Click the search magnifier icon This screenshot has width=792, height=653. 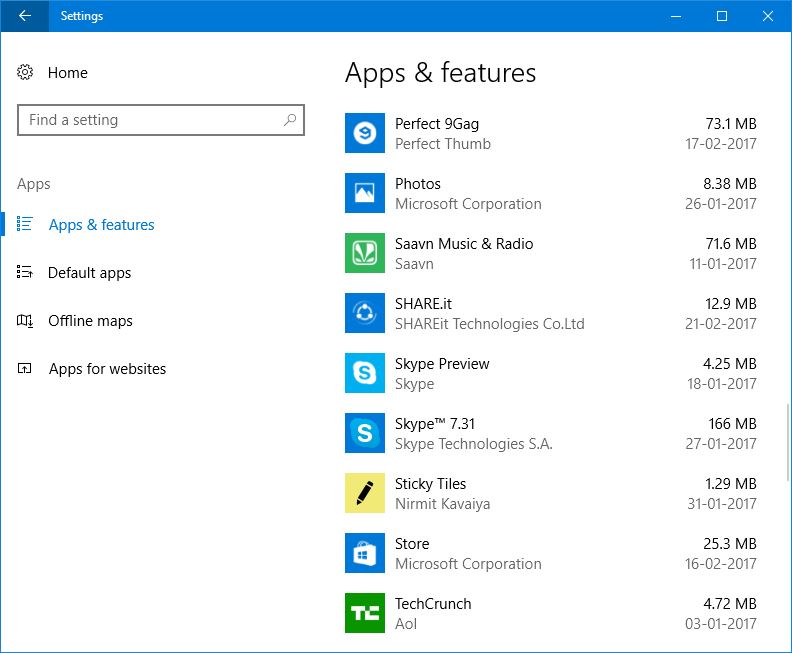pos(290,120)
